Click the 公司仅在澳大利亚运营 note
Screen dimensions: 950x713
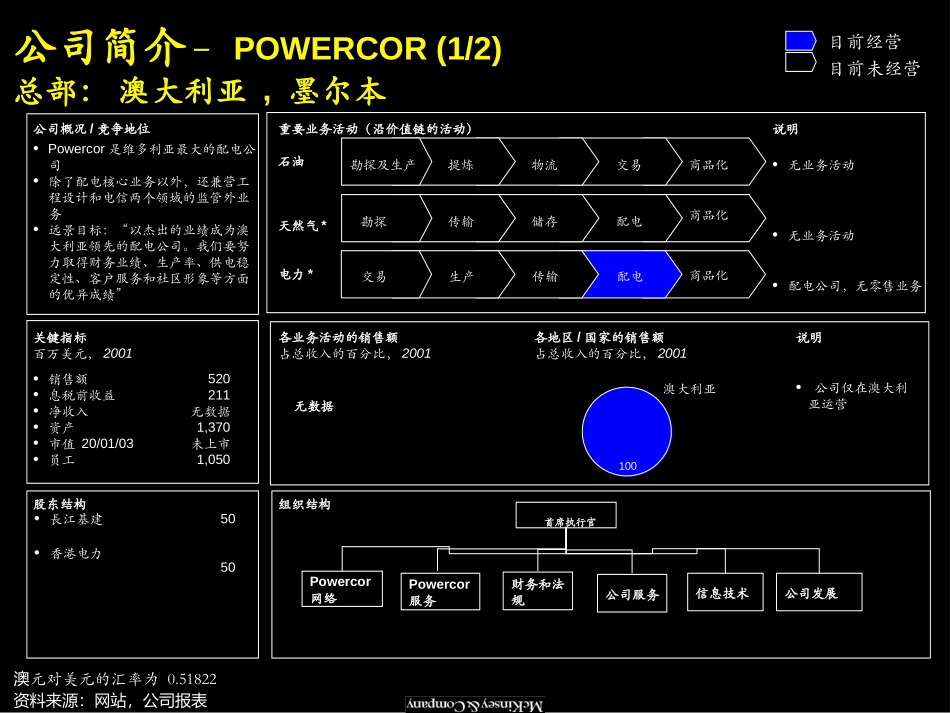[x=858, y=396]
